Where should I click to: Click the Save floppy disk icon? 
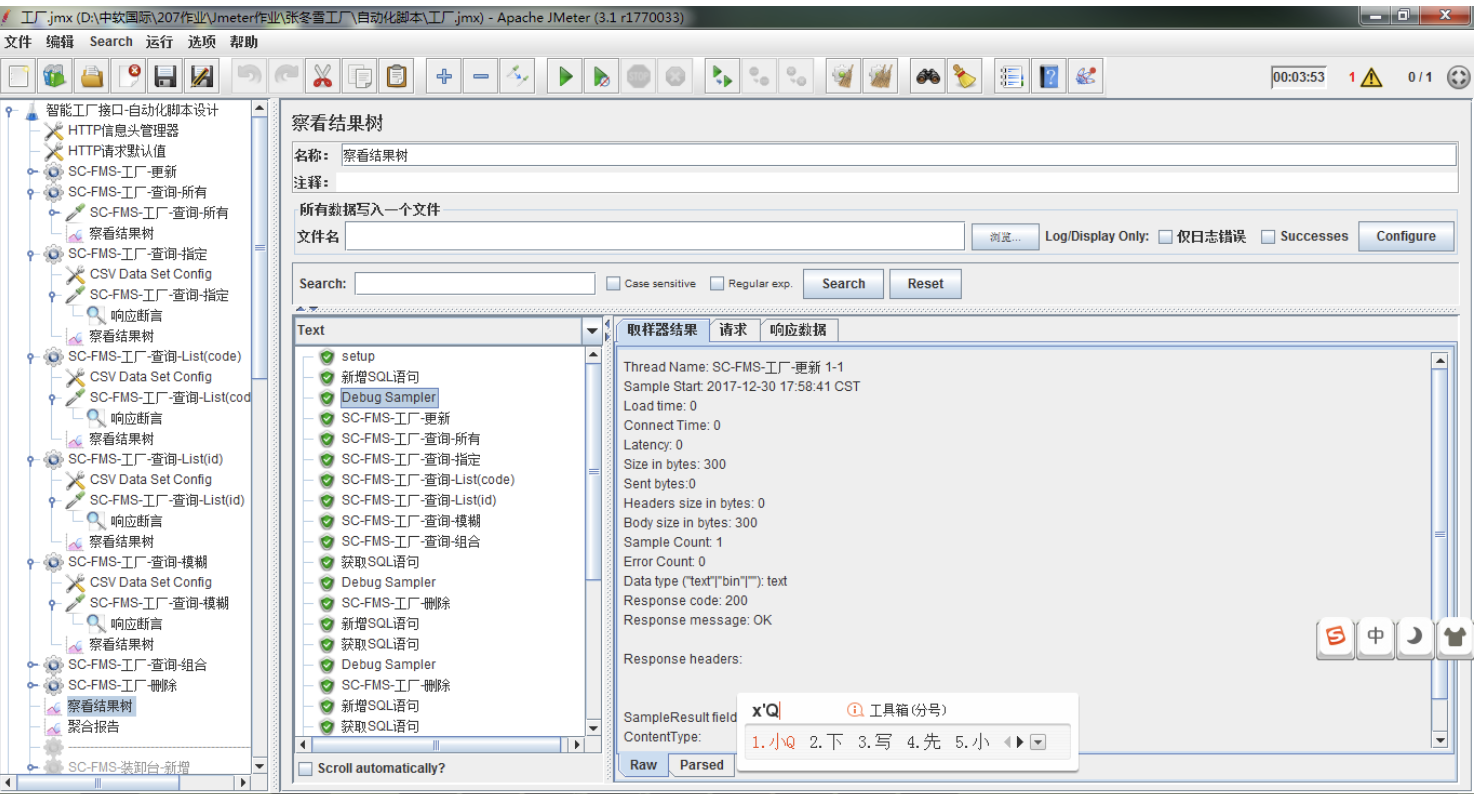pyautogui.click(x=166, y=76)
